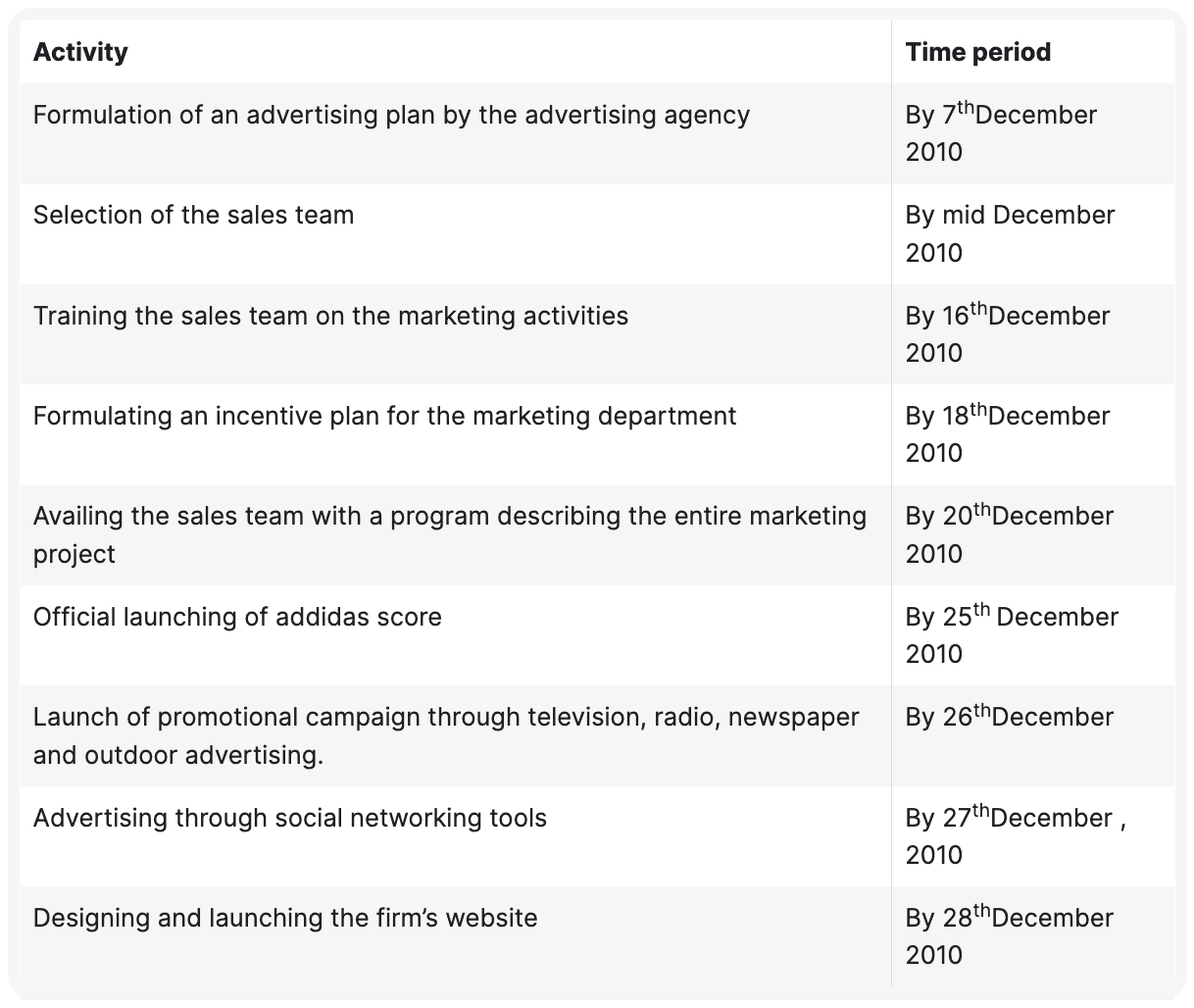Select the incentive plan formulation activity cell
The width and height of the screenshot is (1194, 1008).
point(384,416)
